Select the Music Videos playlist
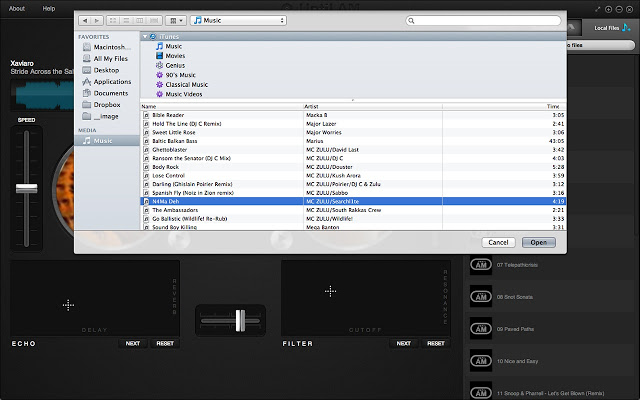The width and height of the screenshot is (640, 400). point(179,94)
